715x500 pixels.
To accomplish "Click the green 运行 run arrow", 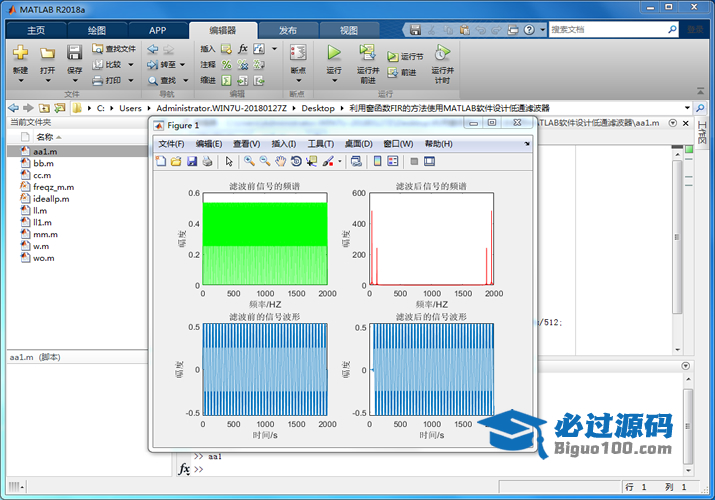I will (334, 53).
